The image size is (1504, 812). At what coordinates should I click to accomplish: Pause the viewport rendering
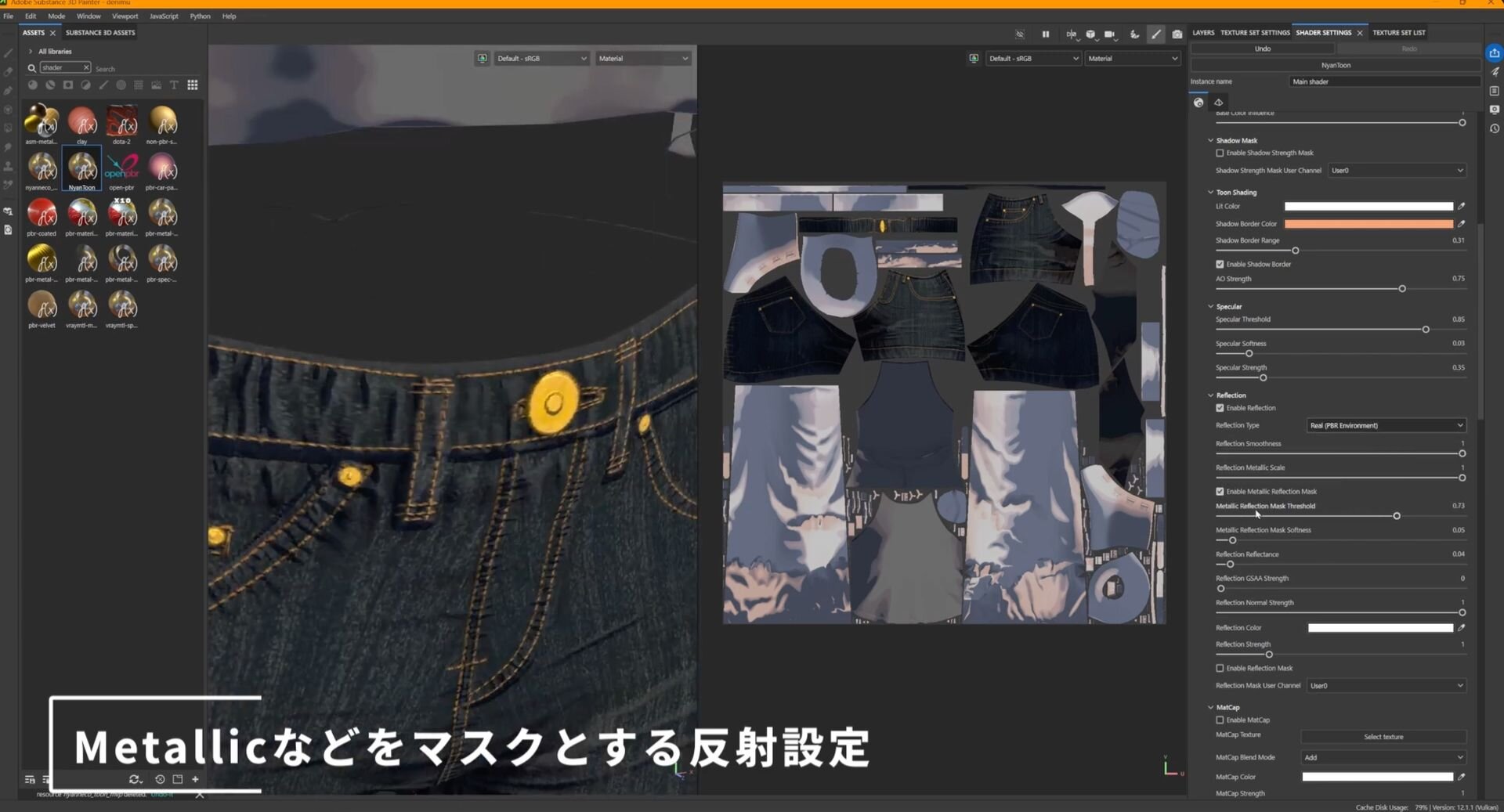coord(1045,34)
